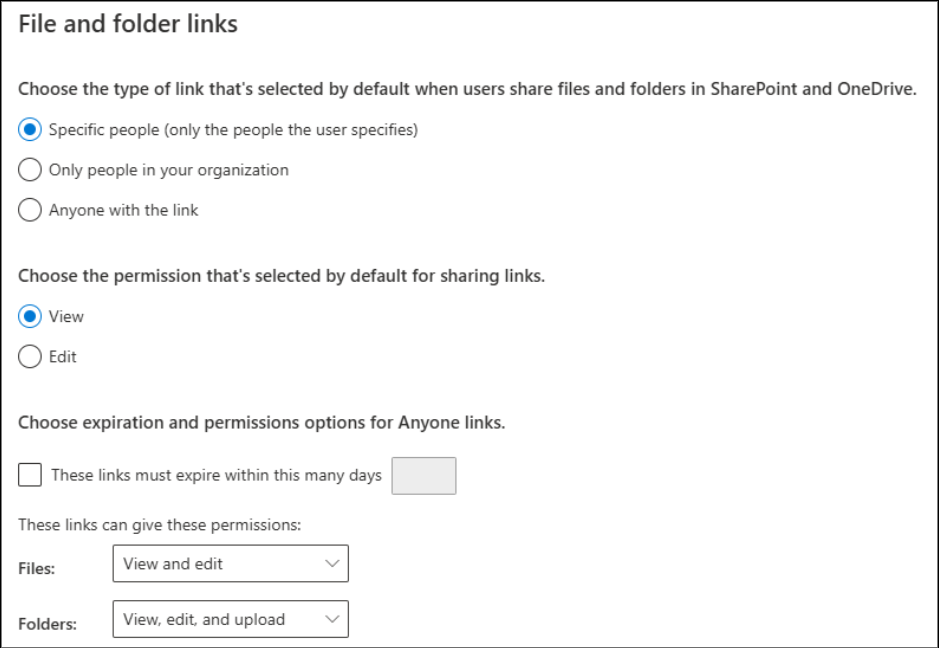The image size is (939, 648).
Task: Choose Only people in your organization radio button
Action: [30, 170]
